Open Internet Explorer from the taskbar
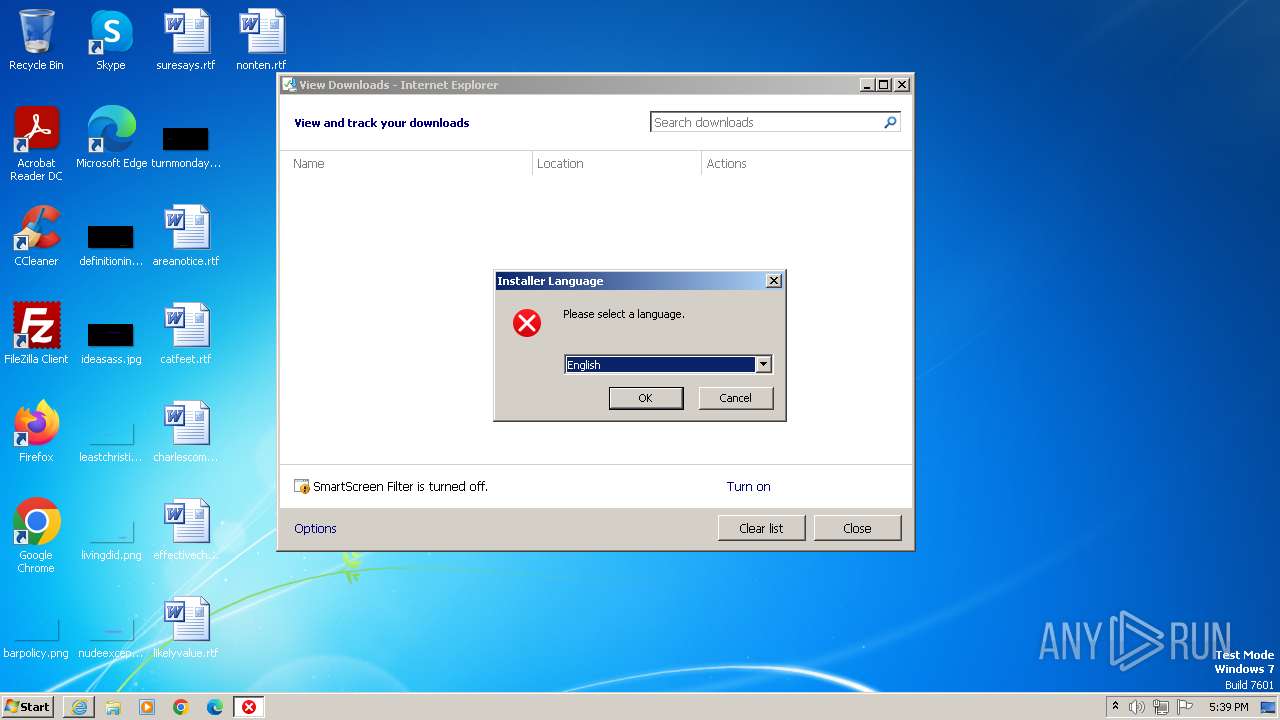The height and width of the screenshot is (720, 1280). [x=79, y=707]
